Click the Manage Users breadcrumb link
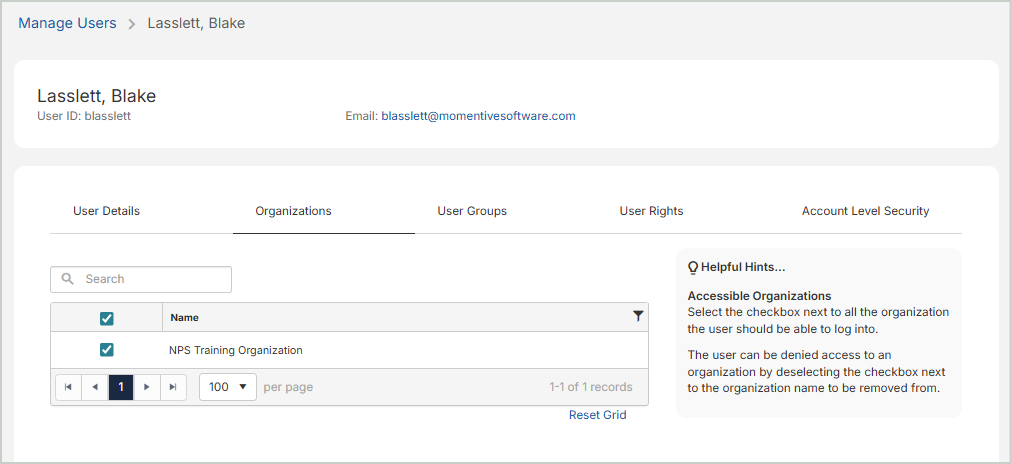1011x464 pixels. pyautogui.click(x=67, y=23)
